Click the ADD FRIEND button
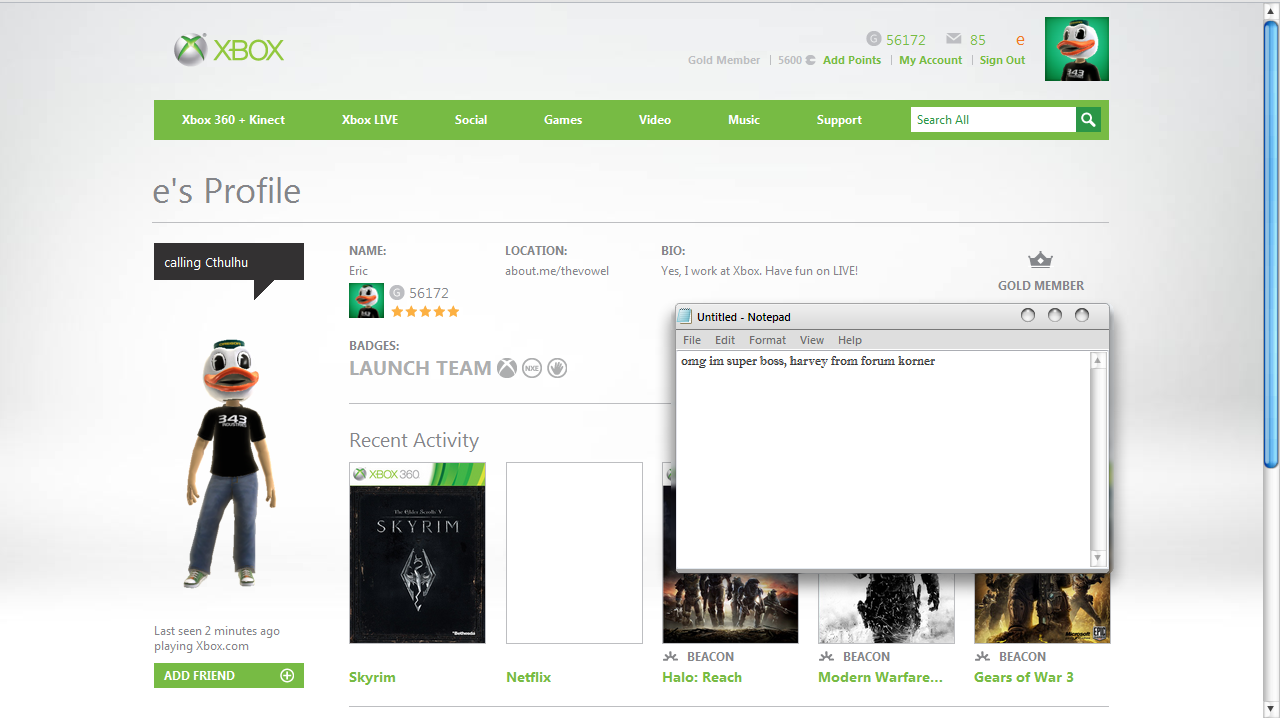 point(229,676)
